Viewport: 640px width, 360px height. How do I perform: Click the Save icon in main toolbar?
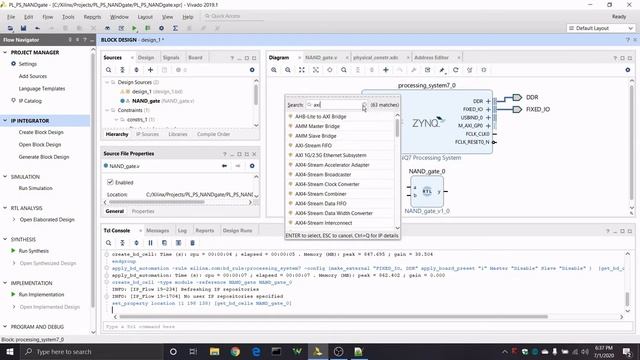[x=23, y=28]
